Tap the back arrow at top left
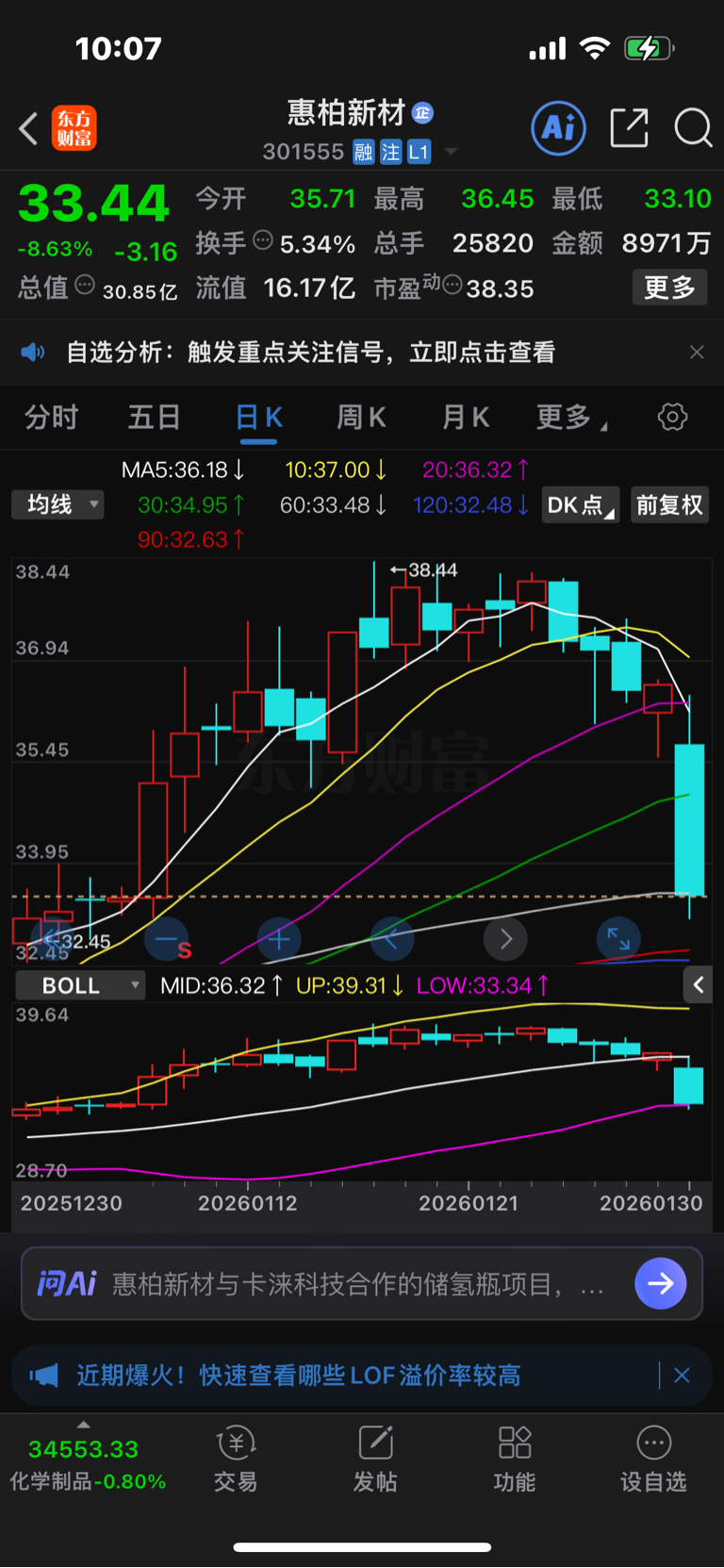The width and height of the screenshot is (724, 1568). (x=28, y=128)
